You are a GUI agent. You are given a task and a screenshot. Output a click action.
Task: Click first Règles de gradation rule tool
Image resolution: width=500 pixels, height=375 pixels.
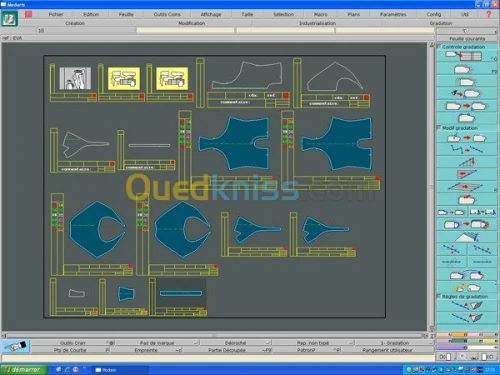coord(466,305)
